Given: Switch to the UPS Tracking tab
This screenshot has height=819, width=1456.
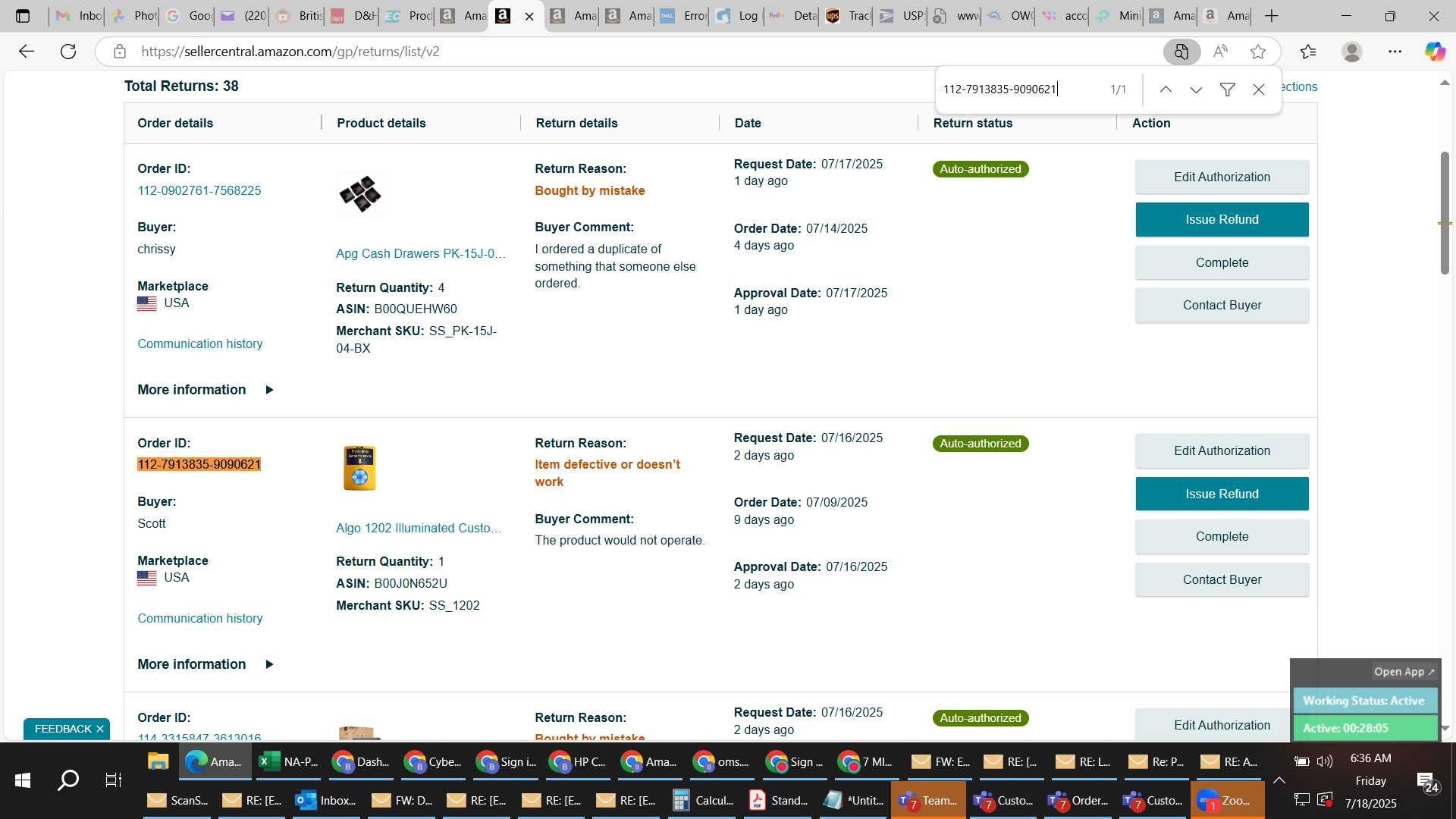Looking at the screenshot, I should [847, 16].
